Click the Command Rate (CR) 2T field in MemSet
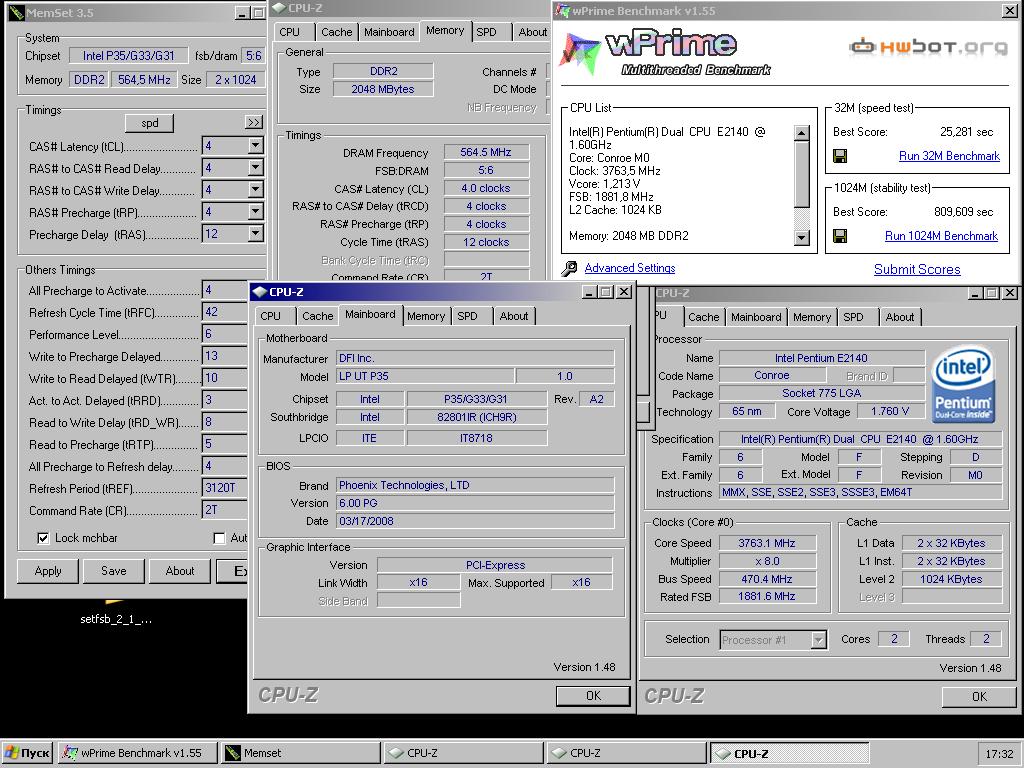 [x=224, y=510]
